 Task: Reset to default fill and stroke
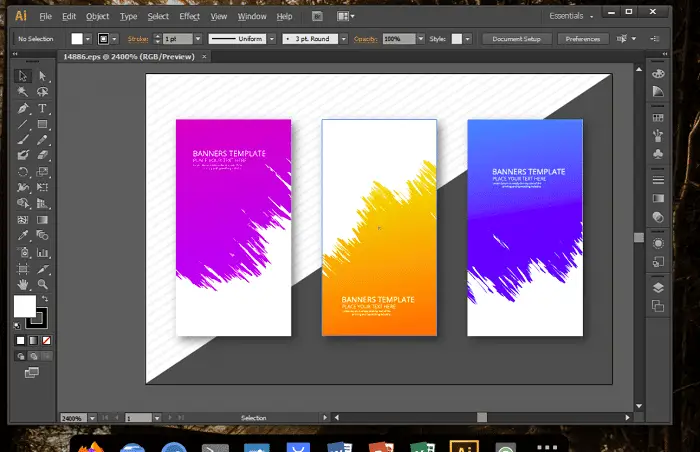coord(17,326)
